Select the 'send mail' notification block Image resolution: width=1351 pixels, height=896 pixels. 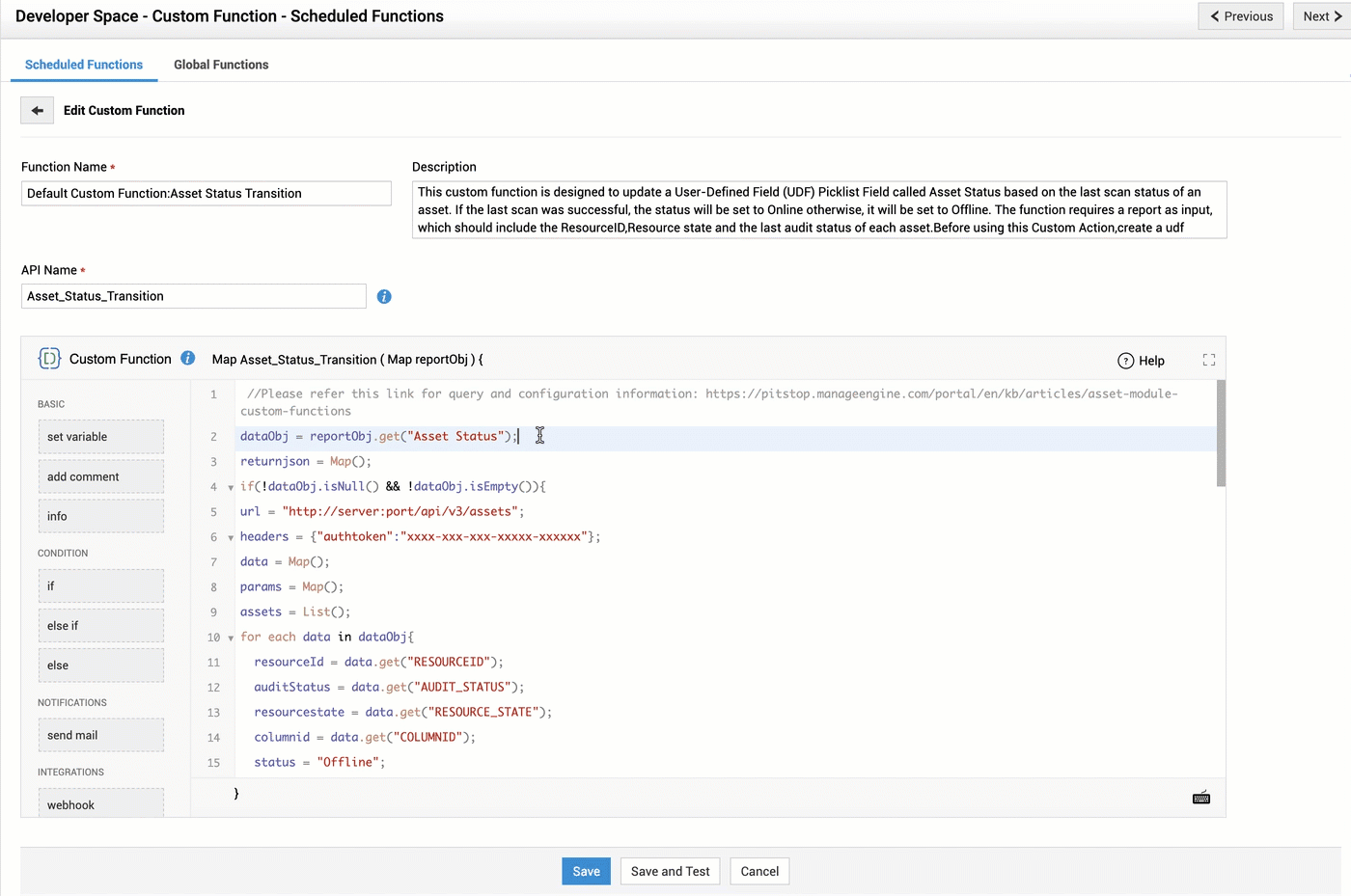tap(100, 735)
